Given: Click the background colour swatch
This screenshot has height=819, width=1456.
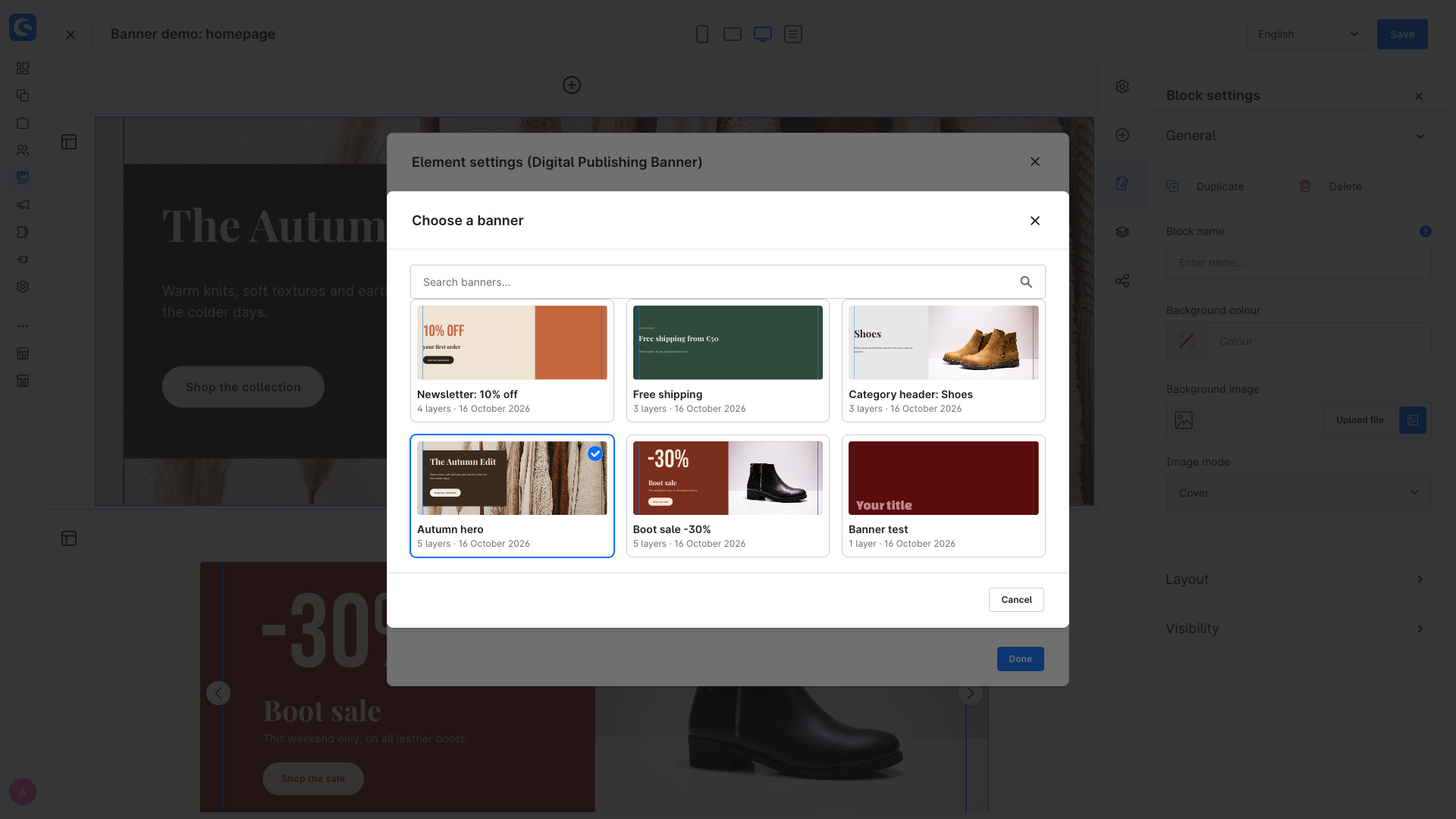Looking at the screenshot, I should 1187,341.
